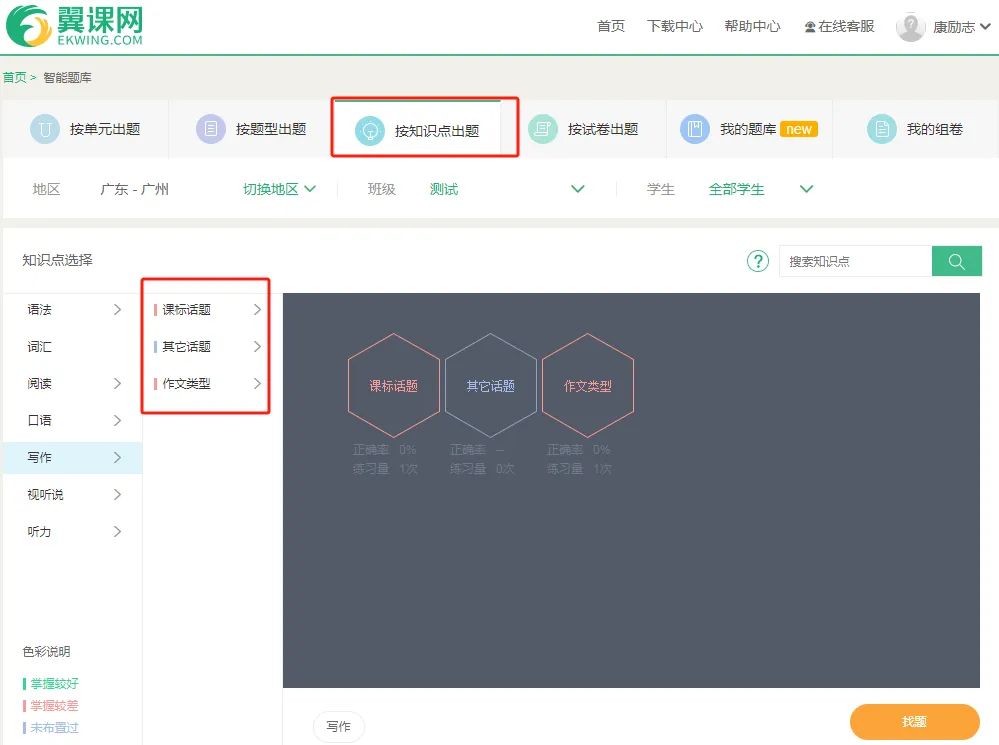Click the 知识点选择 heading
The width and height of the screenshot is (999, 745).
57,260
